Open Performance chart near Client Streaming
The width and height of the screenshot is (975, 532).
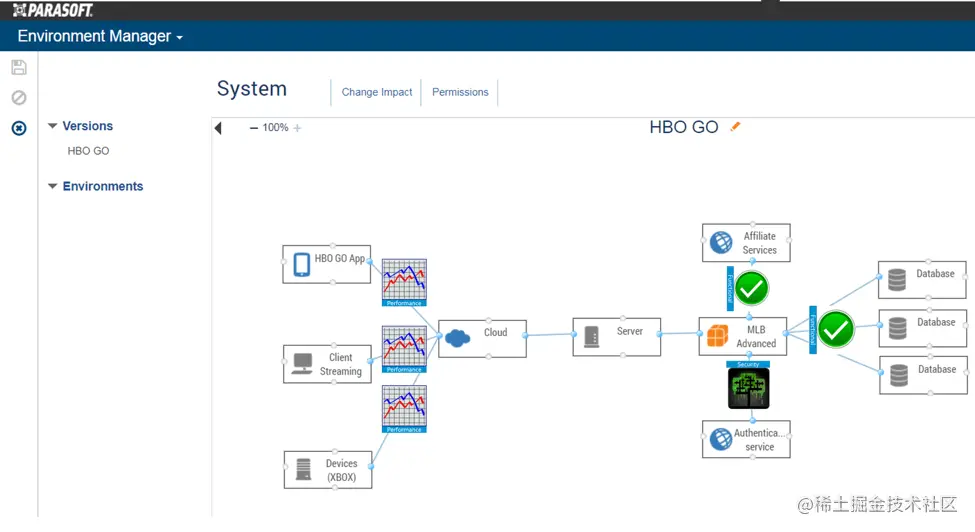click(404, 349)
